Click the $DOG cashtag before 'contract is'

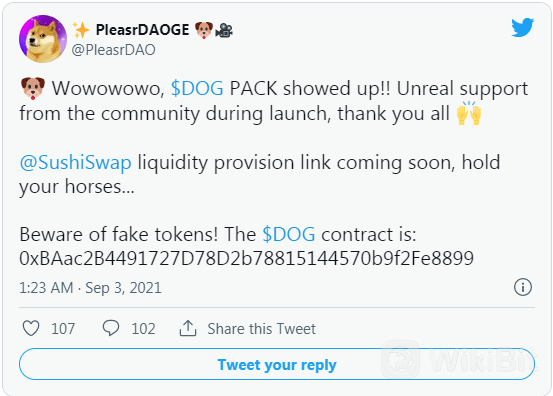(x=289, y=234)
